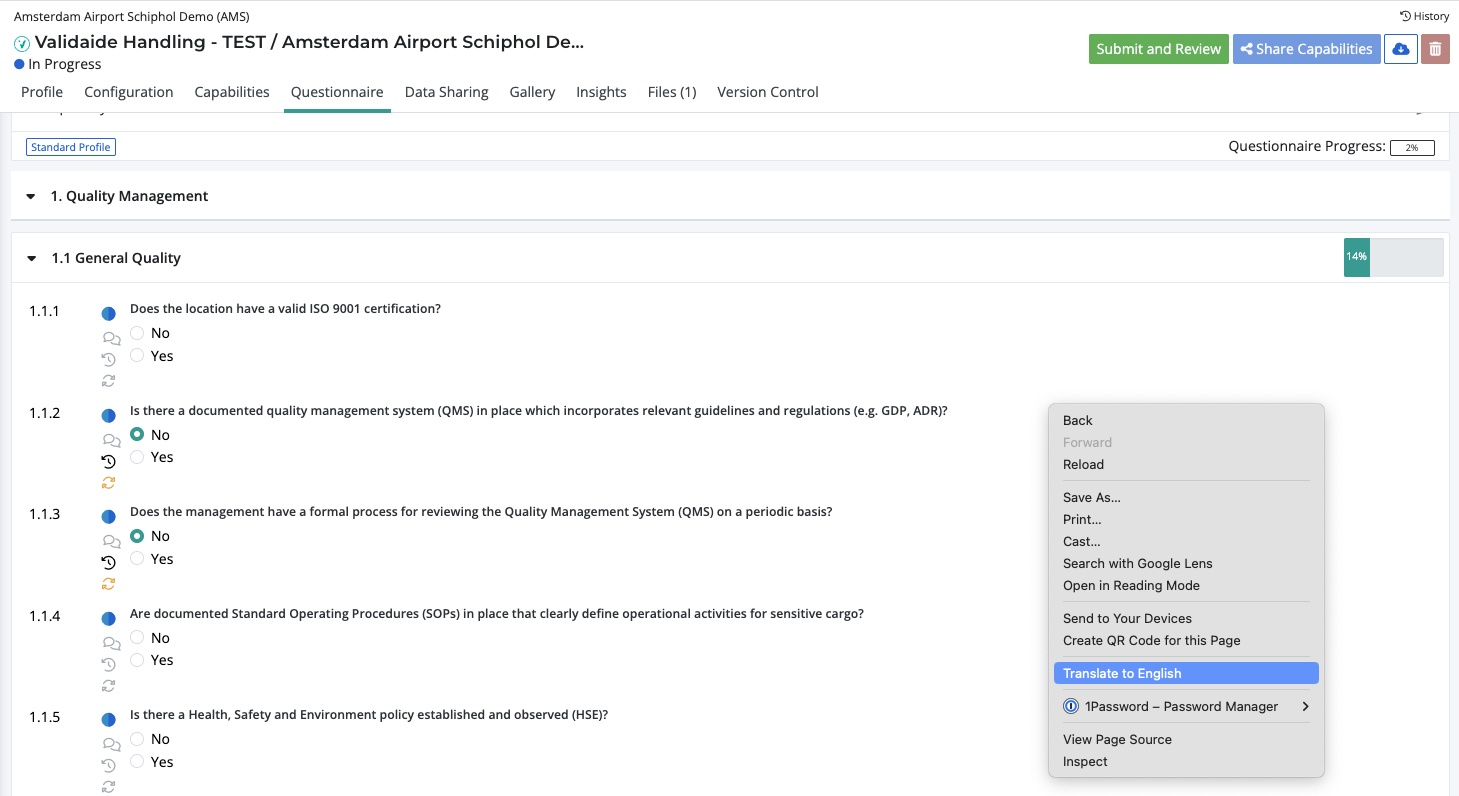The image size is (1459, 796).
Task: Open comments icon for question 1.1.1
Action: tap(112, 338)
